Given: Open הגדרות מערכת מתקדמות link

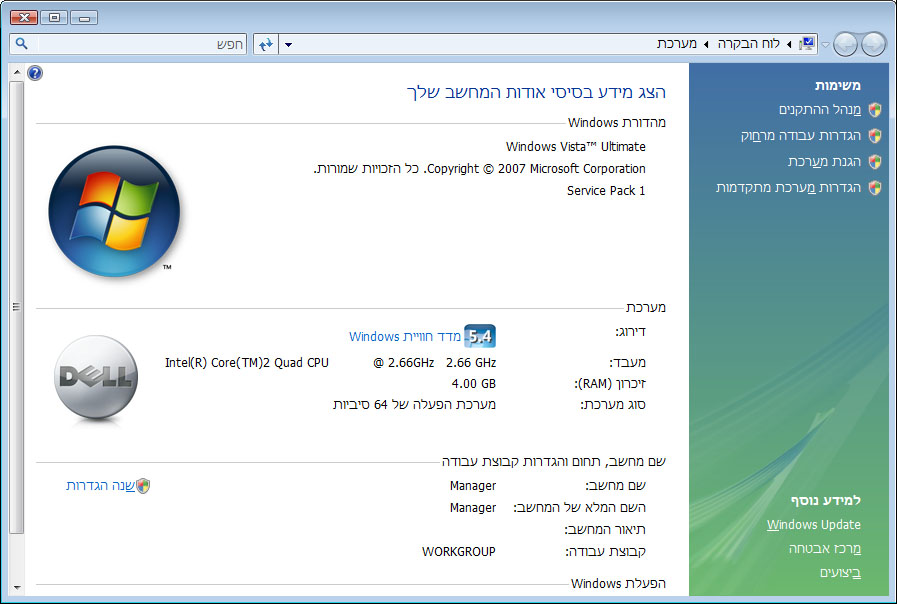Looking at the screenshot, I should 788,188.
